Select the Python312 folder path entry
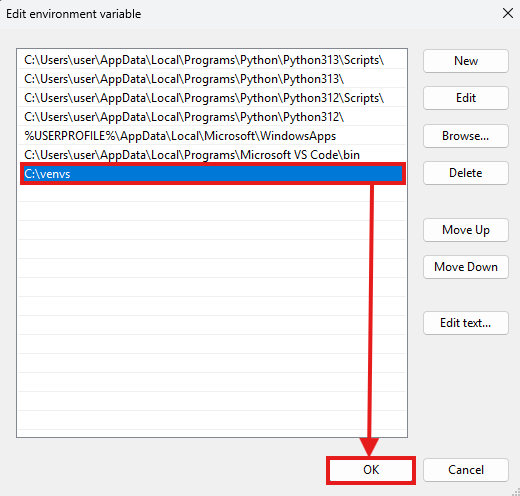The height and width of the screenshot is (496, 520). tap(212, 117)
